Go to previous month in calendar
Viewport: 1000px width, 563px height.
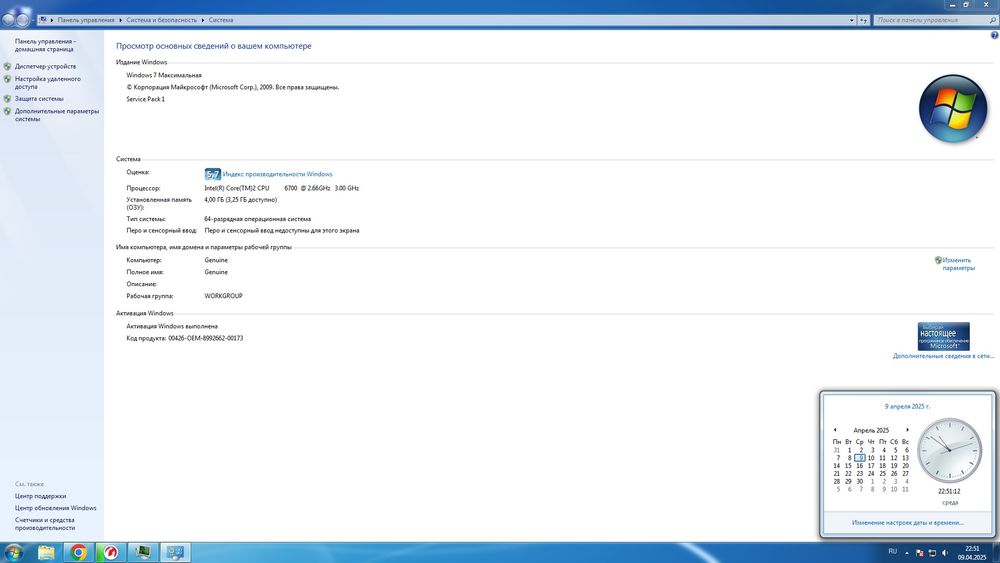click(x=835, y=430)
